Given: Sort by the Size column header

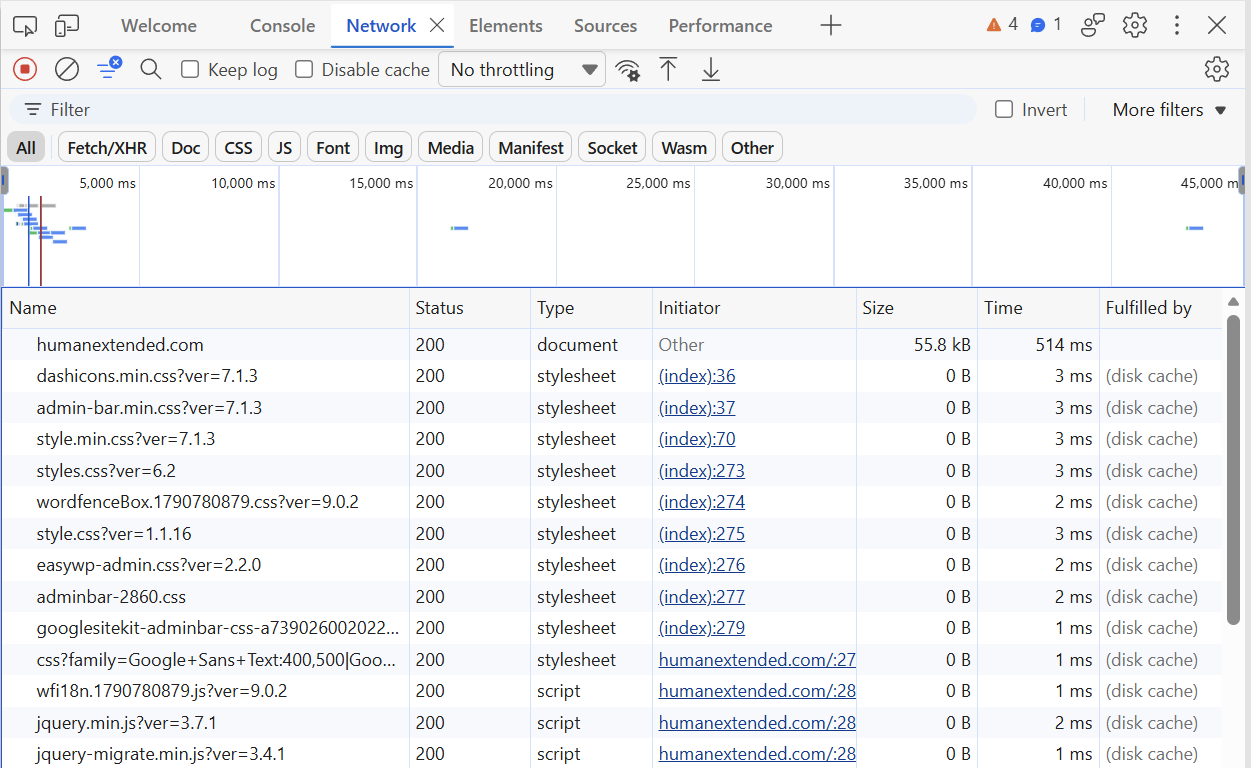Looking at the screenshot, I should point(917,308).
